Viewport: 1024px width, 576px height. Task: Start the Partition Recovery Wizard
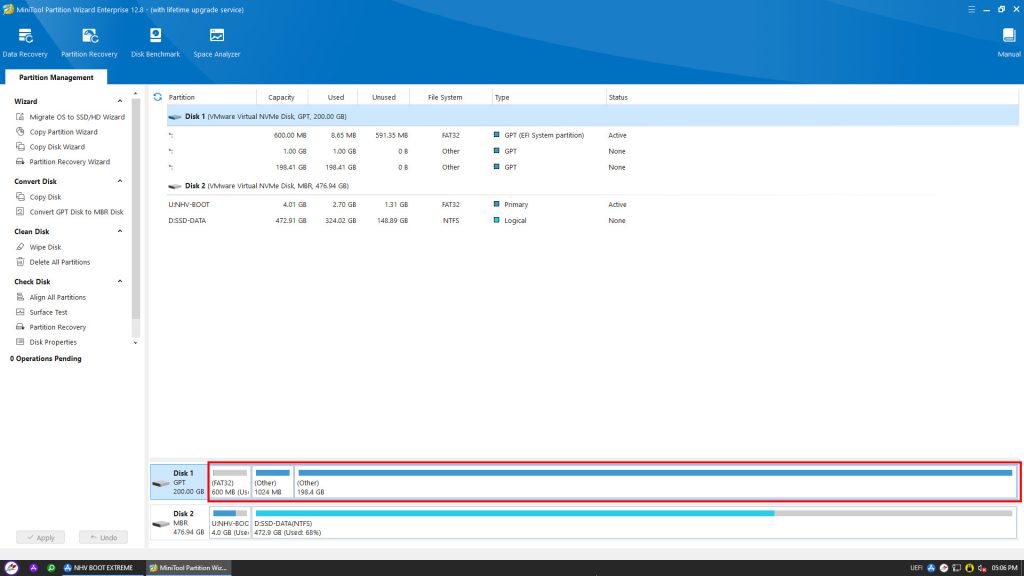click(63, 162)
